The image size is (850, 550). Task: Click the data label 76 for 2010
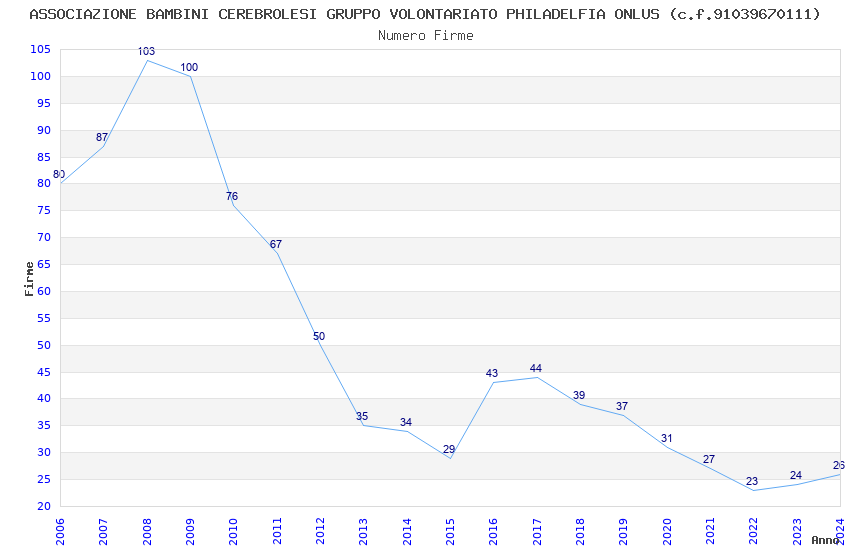232,197
